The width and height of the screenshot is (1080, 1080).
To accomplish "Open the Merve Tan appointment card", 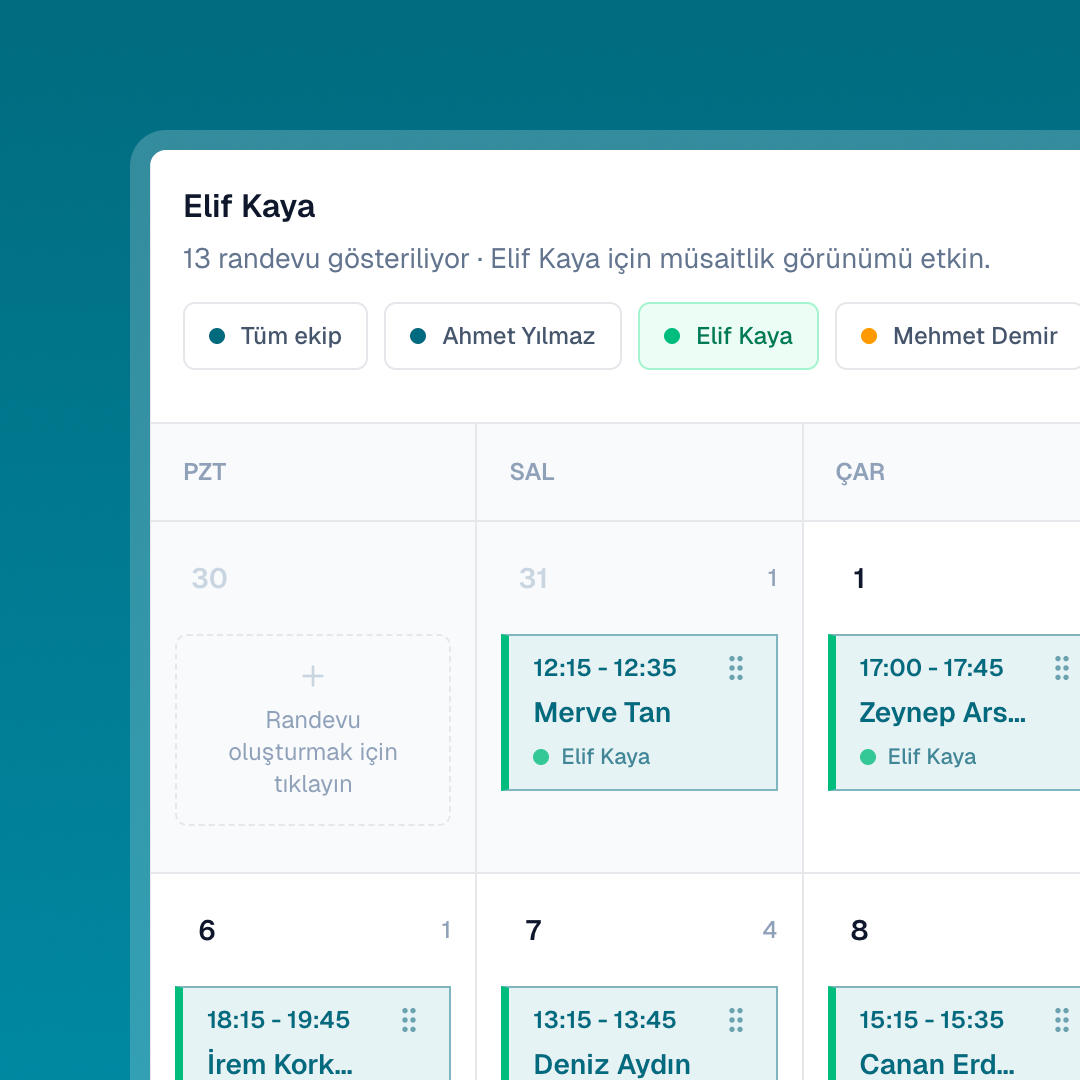I will pos(639,712).
